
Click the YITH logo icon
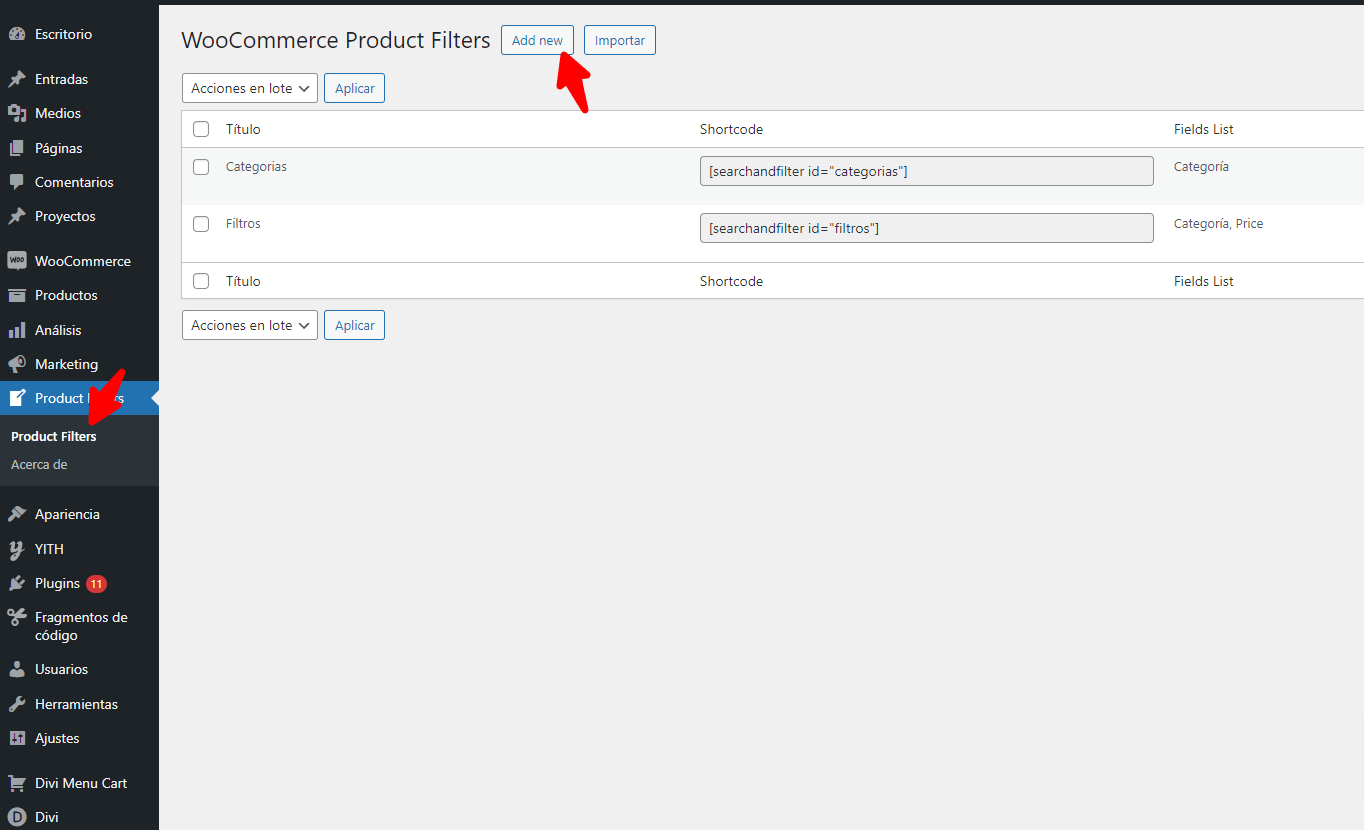coord(17,549)
